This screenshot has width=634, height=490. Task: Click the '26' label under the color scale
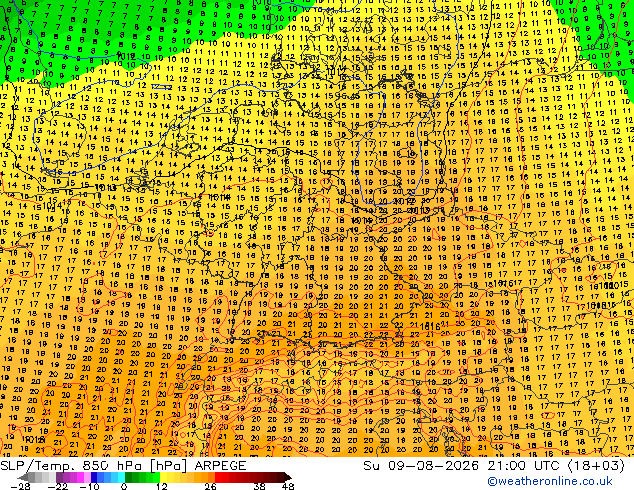[210, 486]
